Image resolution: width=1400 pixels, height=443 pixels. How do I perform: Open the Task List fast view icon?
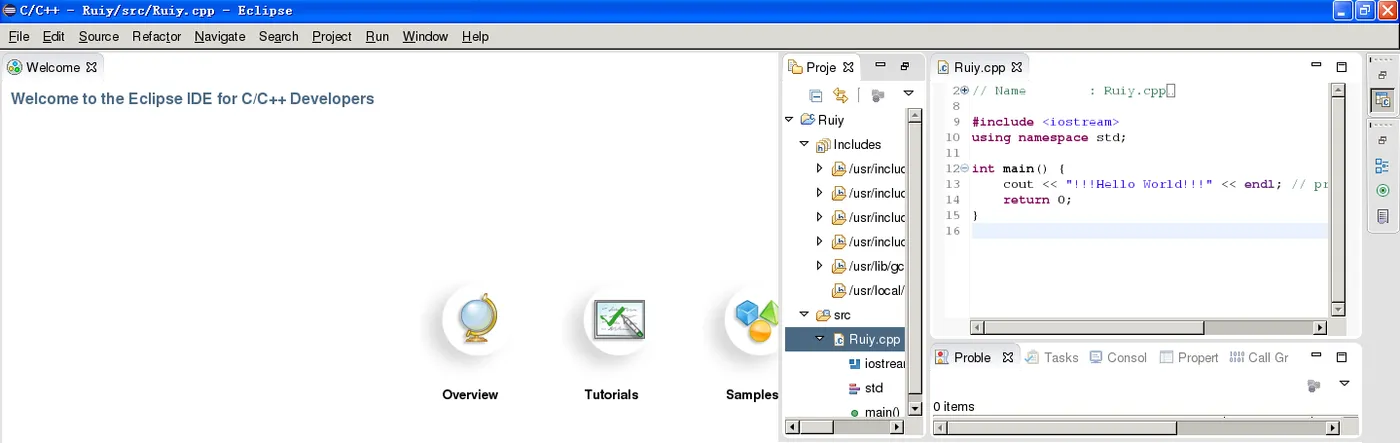tap(1383, 216)
